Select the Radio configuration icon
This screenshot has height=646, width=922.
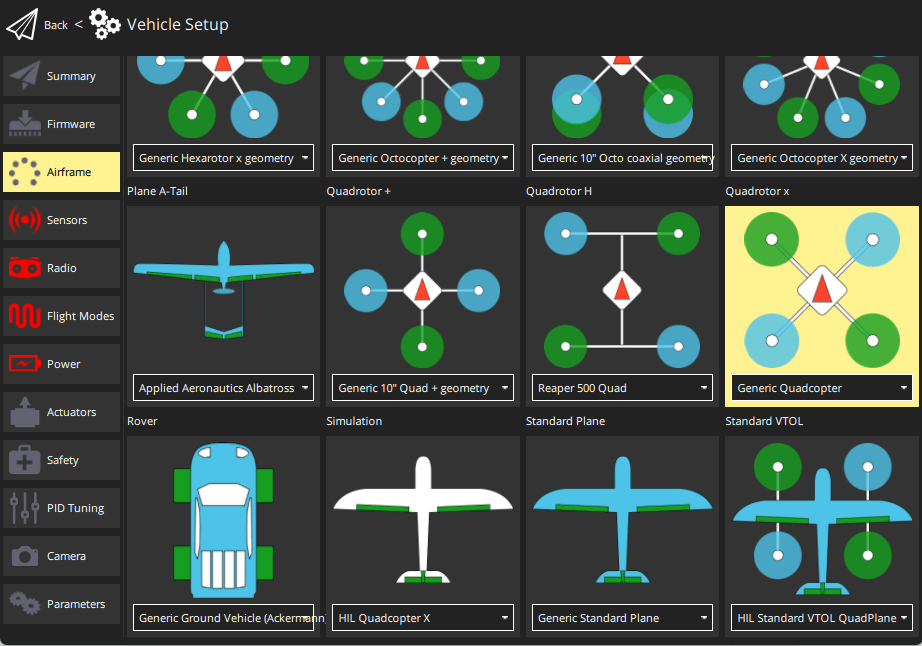(x=61, y=268)
